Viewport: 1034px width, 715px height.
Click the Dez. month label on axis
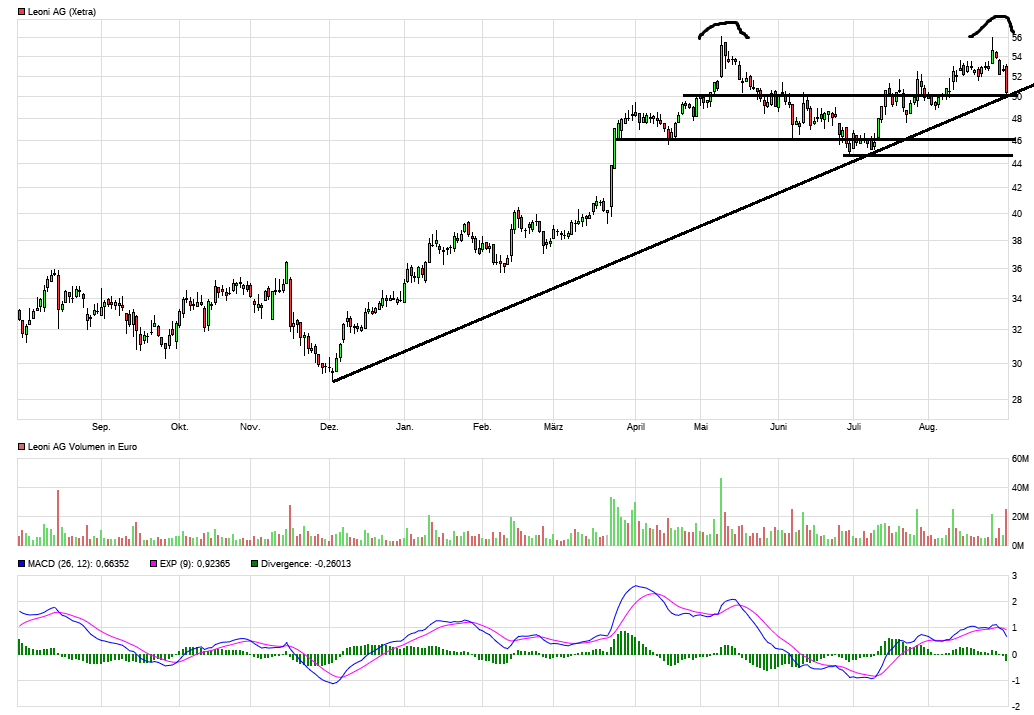pos(329,427)
